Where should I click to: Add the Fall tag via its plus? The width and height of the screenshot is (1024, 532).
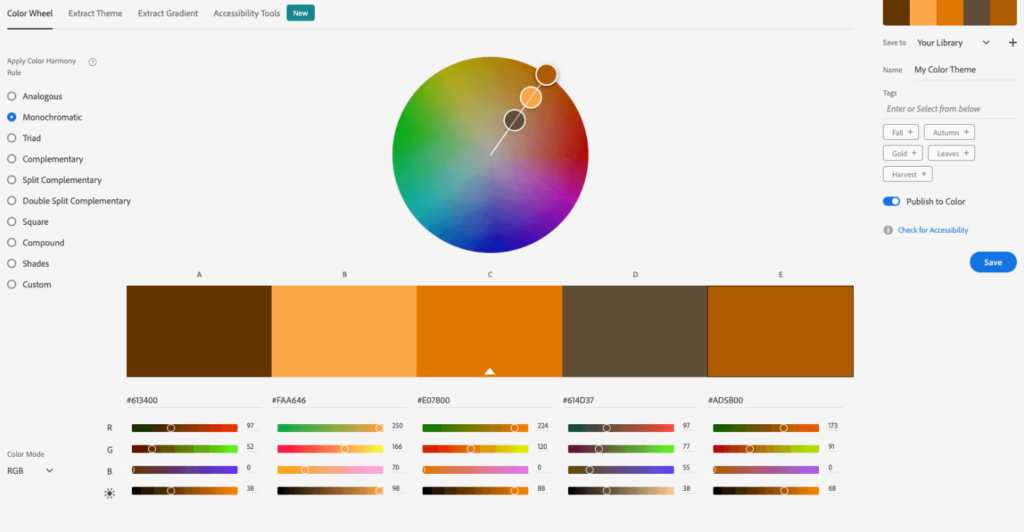coord(911,132)
